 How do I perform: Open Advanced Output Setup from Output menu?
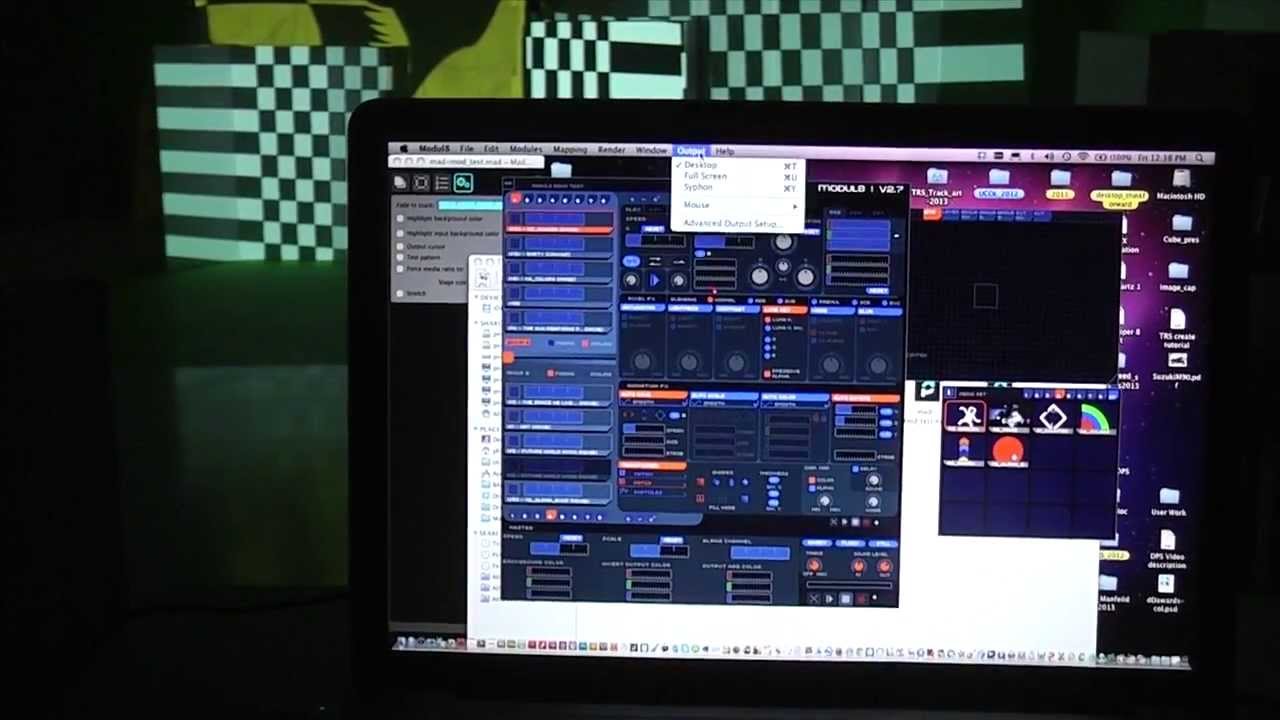(737, 223)
